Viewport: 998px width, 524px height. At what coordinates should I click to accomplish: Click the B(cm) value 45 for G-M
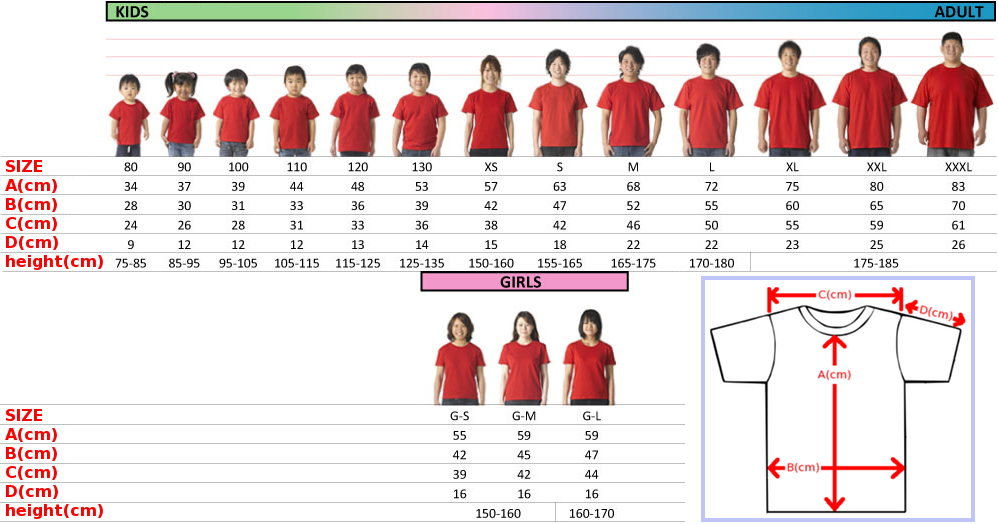(x=524, y=455)
